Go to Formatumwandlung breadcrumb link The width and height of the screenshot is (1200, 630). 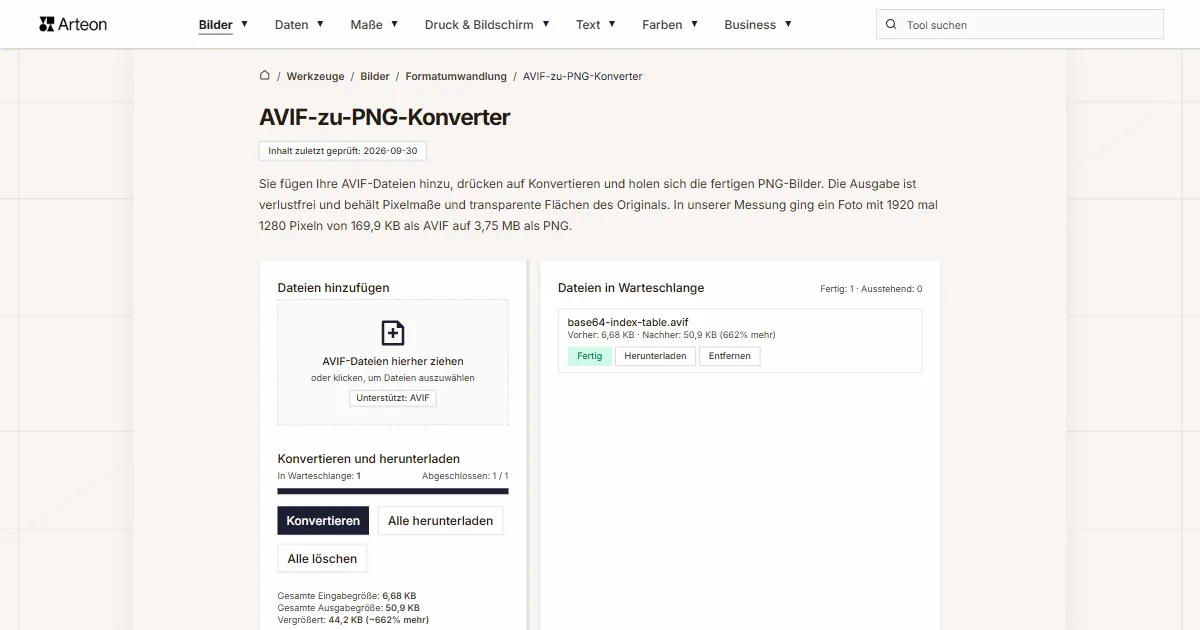pos(456,76)
